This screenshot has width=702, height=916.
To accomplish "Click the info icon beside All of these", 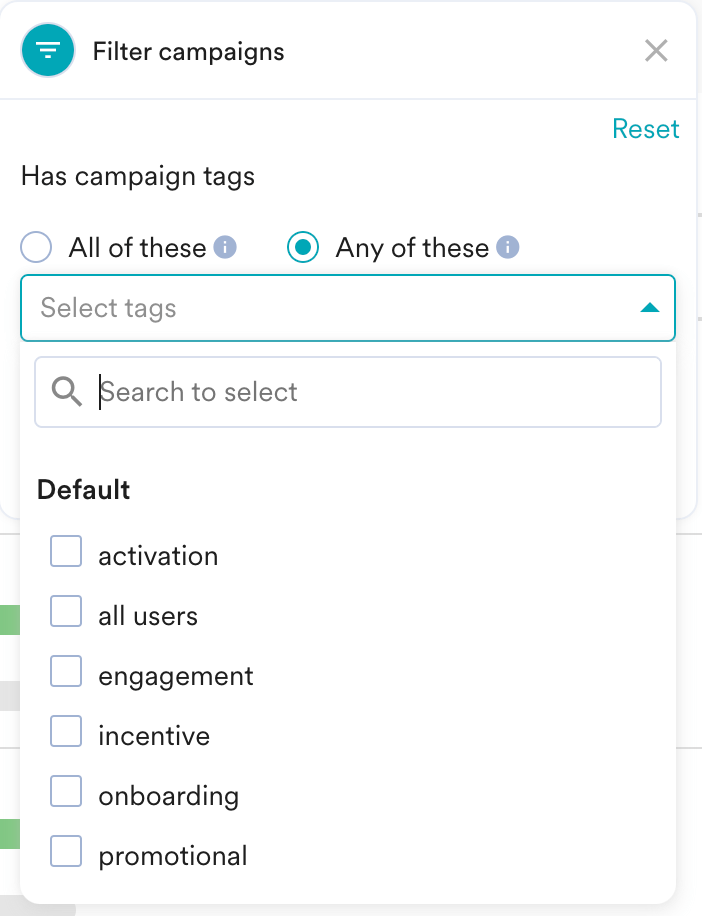I will pyautogui.click(x=226, y=247).
